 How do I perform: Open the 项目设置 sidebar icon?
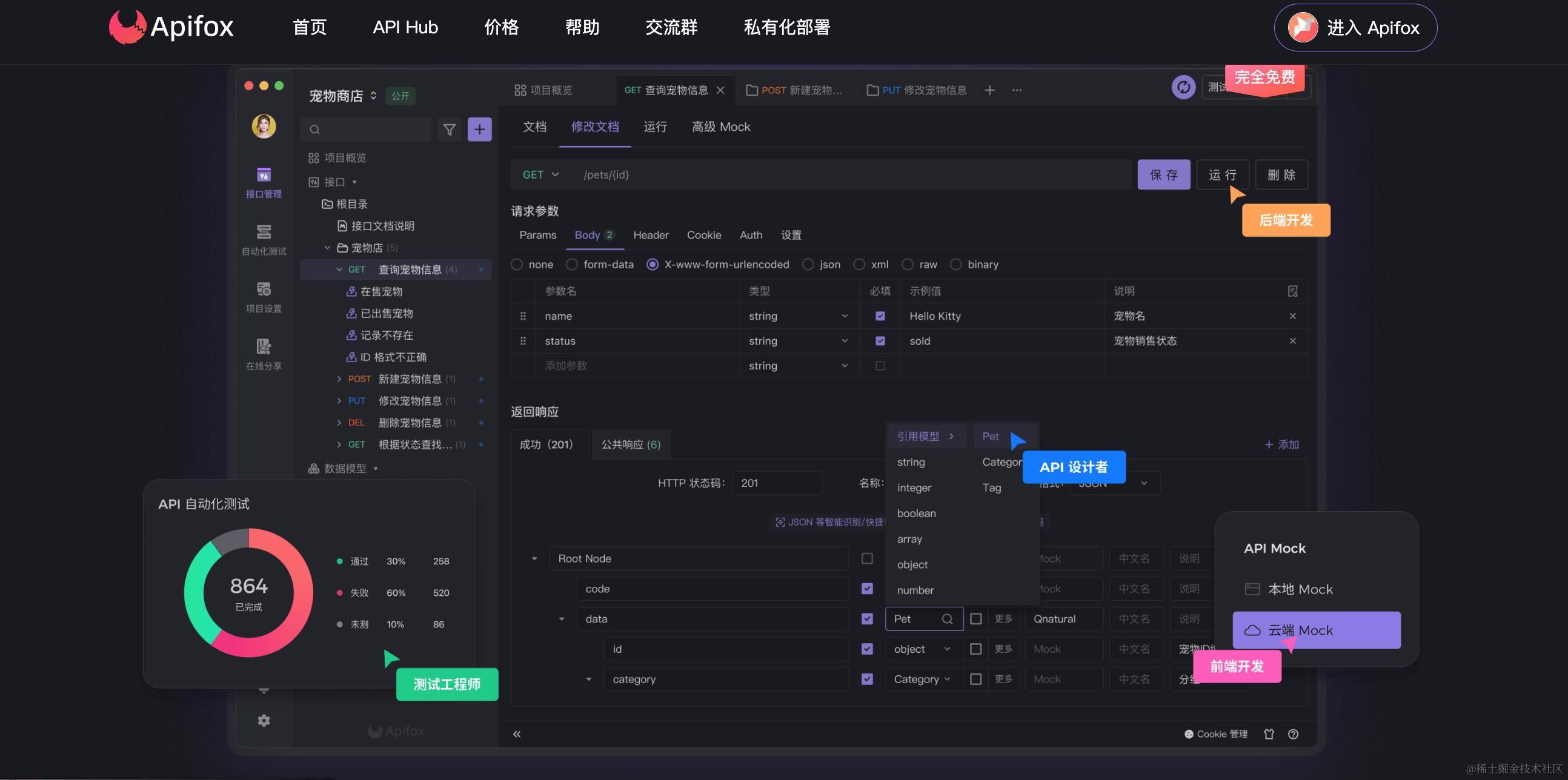(264, 297)
